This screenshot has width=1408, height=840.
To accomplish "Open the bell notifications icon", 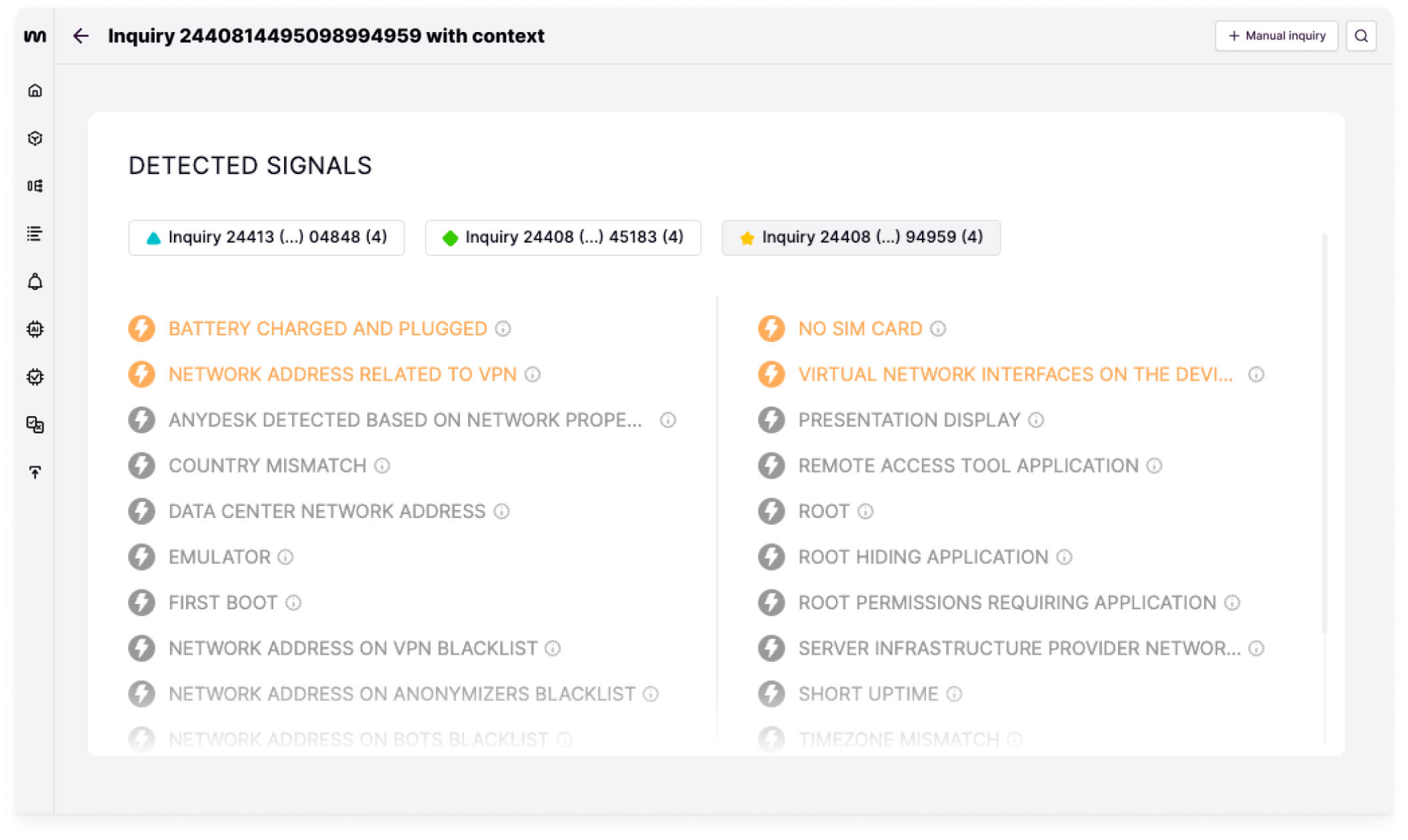I will click(x=35, y=281).
